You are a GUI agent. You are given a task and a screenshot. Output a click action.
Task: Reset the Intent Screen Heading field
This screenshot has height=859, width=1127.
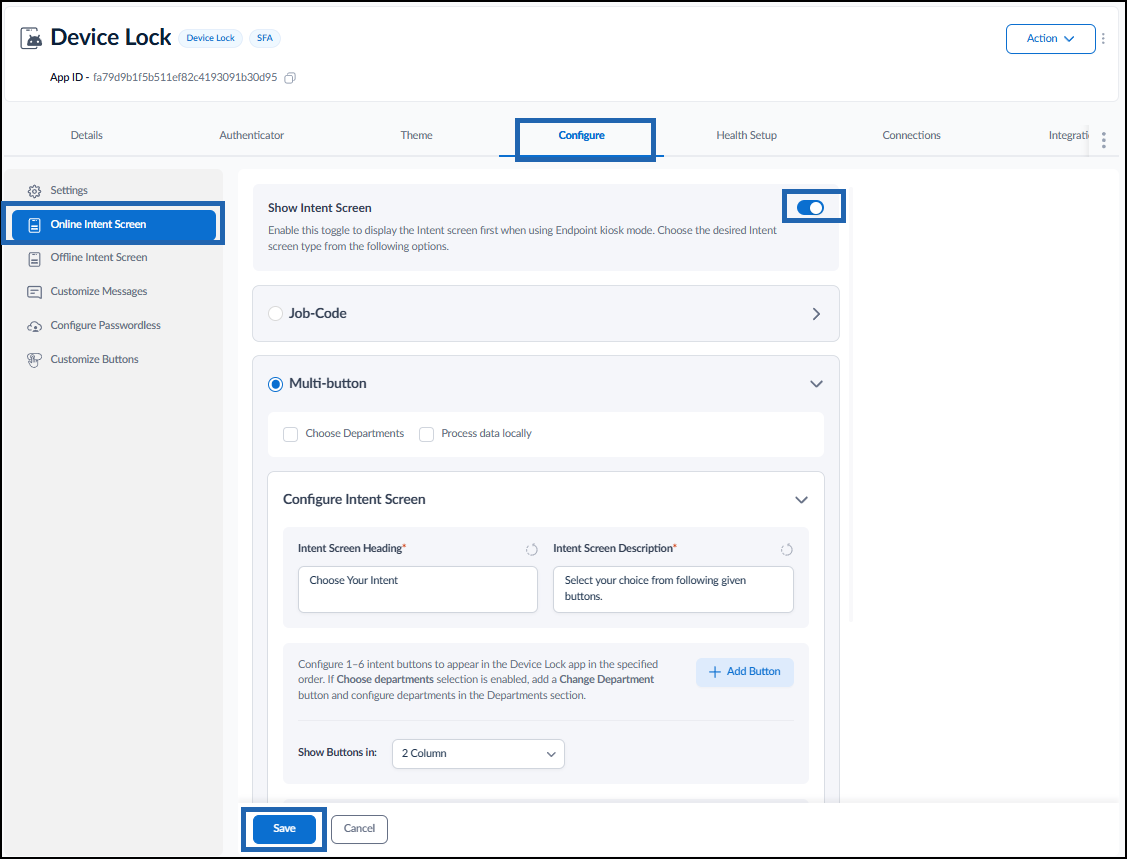pyautogui.click(x=531, y=549)
